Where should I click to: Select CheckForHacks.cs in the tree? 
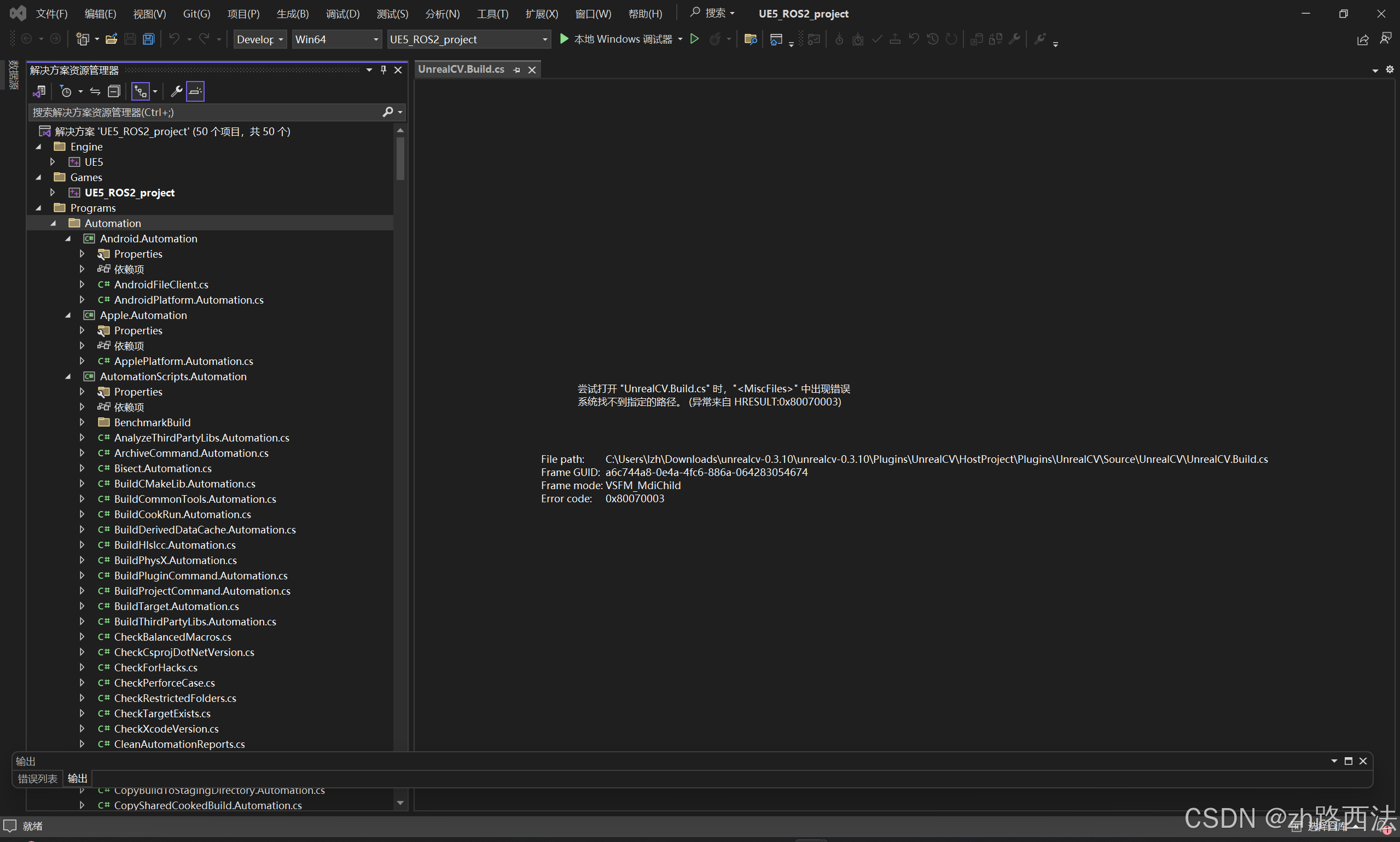155,668
